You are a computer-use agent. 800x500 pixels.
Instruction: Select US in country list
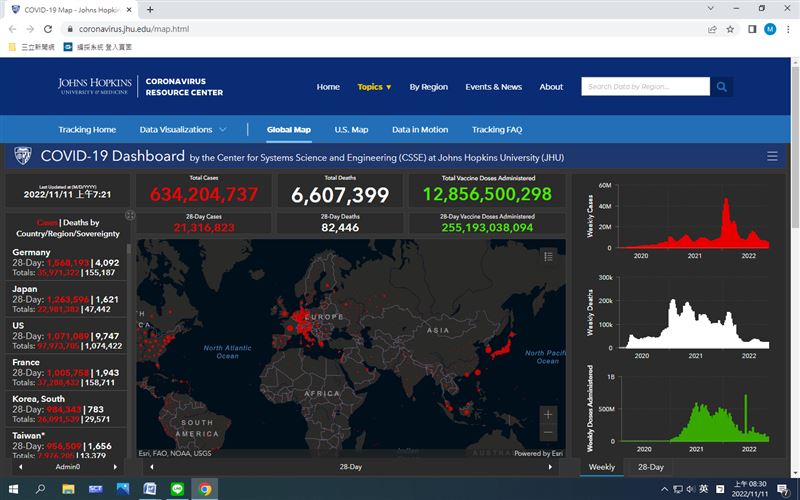(66, 336)
